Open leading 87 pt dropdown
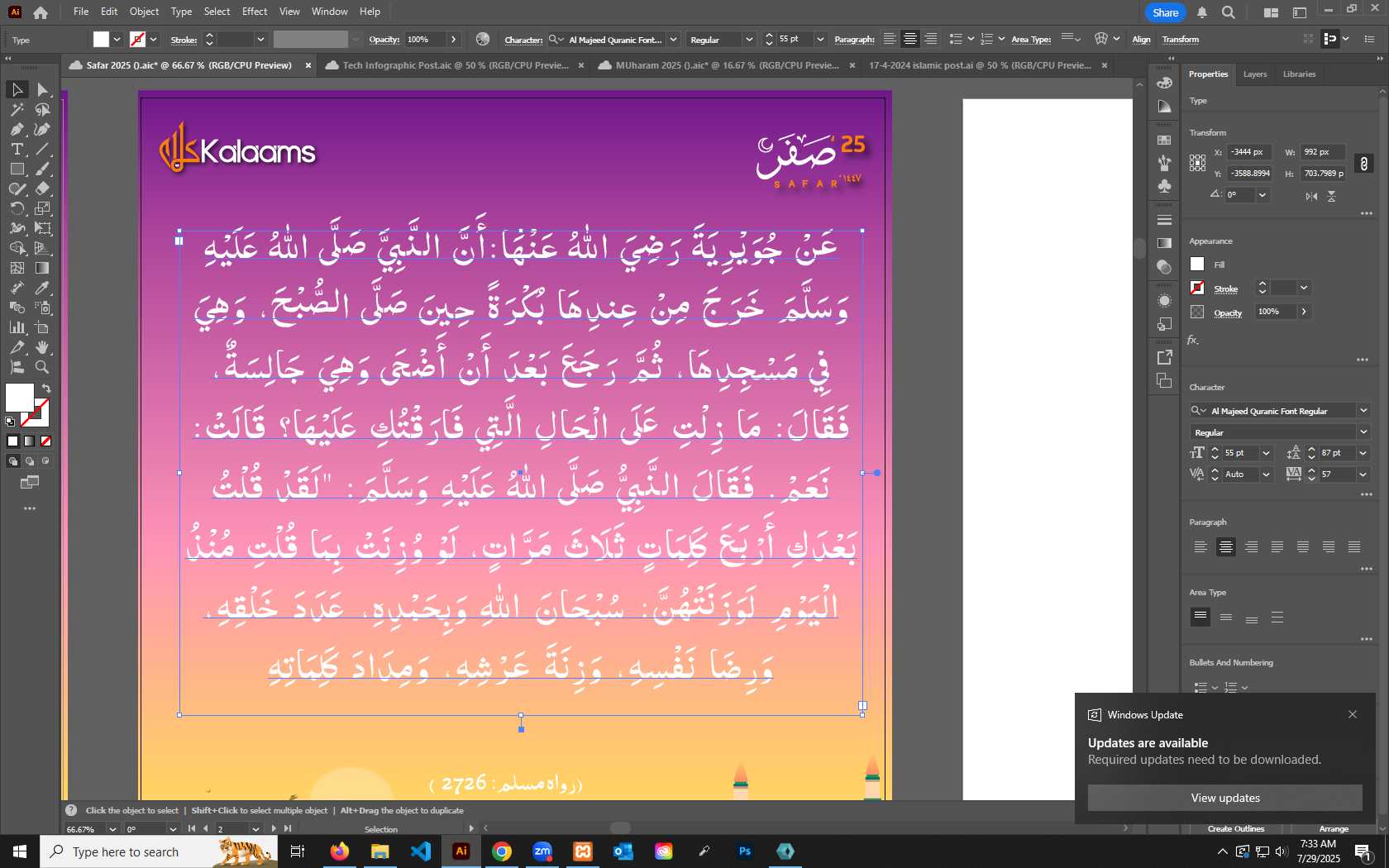 pyautogui.click(x=1363, y=453)
